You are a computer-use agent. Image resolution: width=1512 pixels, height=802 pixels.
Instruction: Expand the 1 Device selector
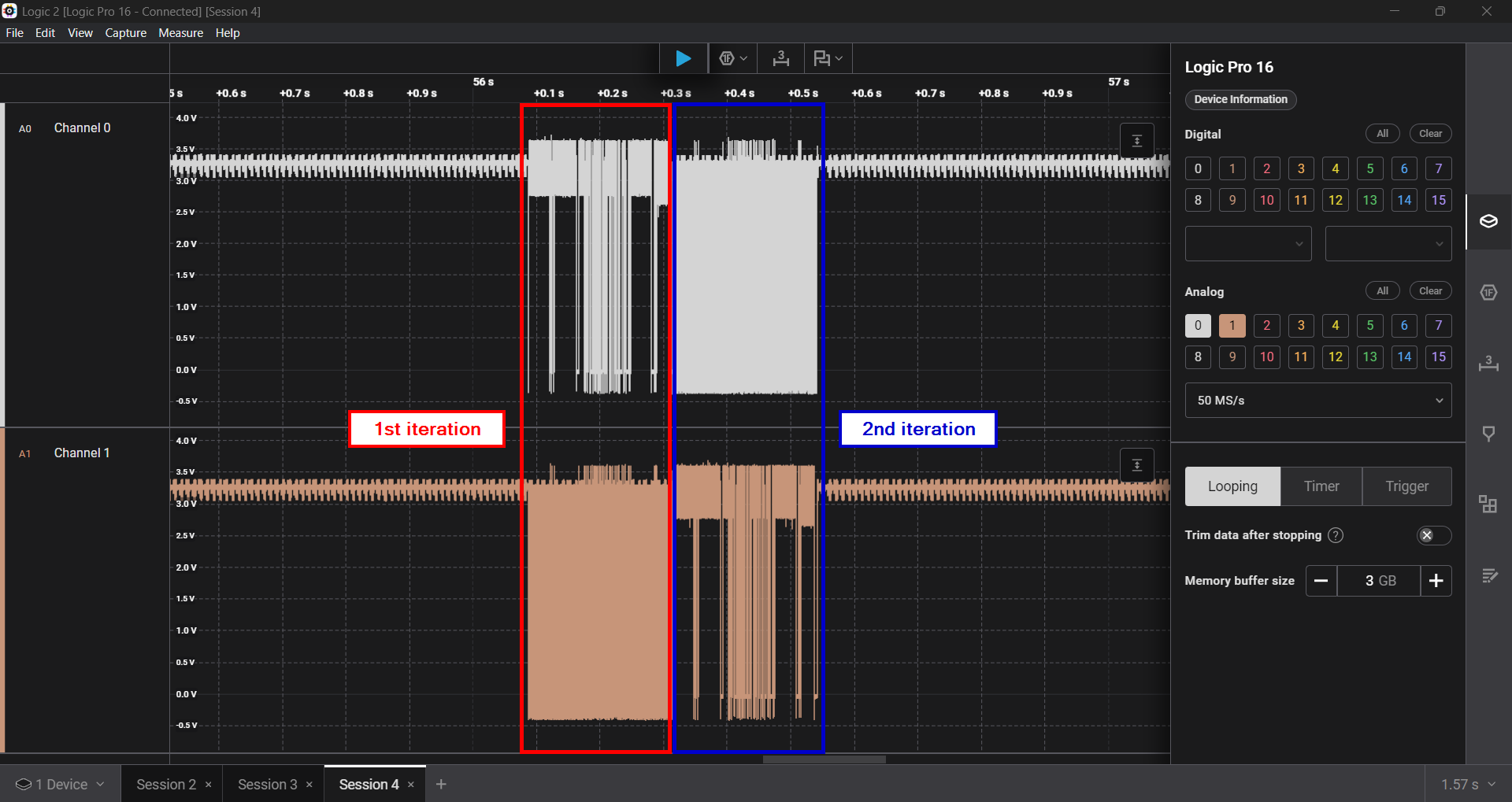coord(61,785)
